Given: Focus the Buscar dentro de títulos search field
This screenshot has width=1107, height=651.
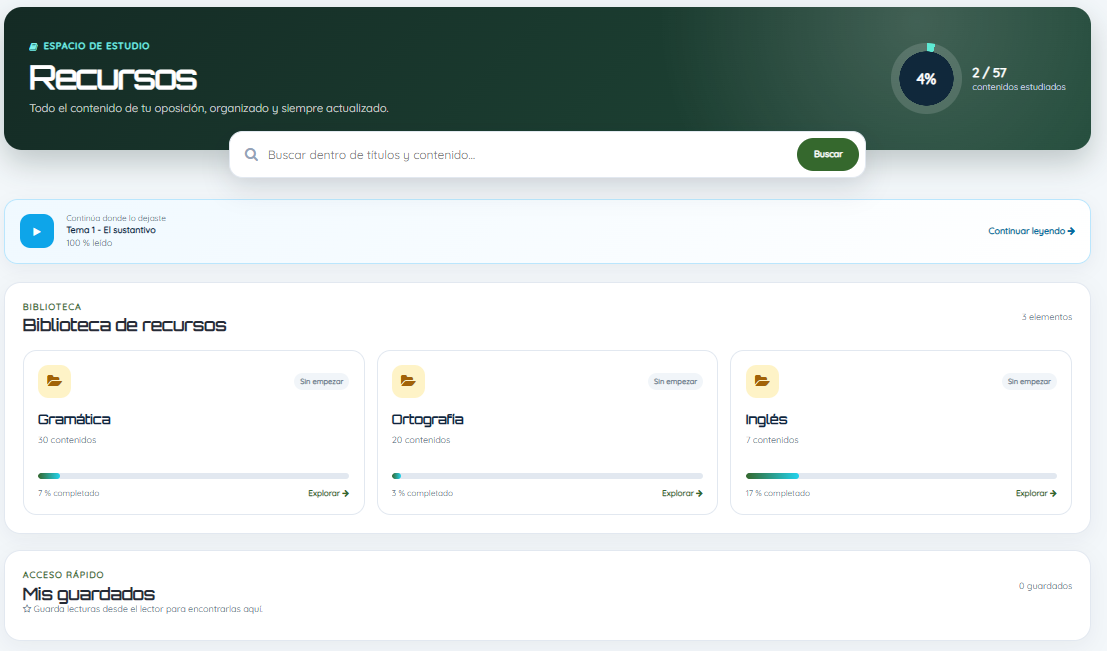Looking at the screenshot, I should (526, 155).
